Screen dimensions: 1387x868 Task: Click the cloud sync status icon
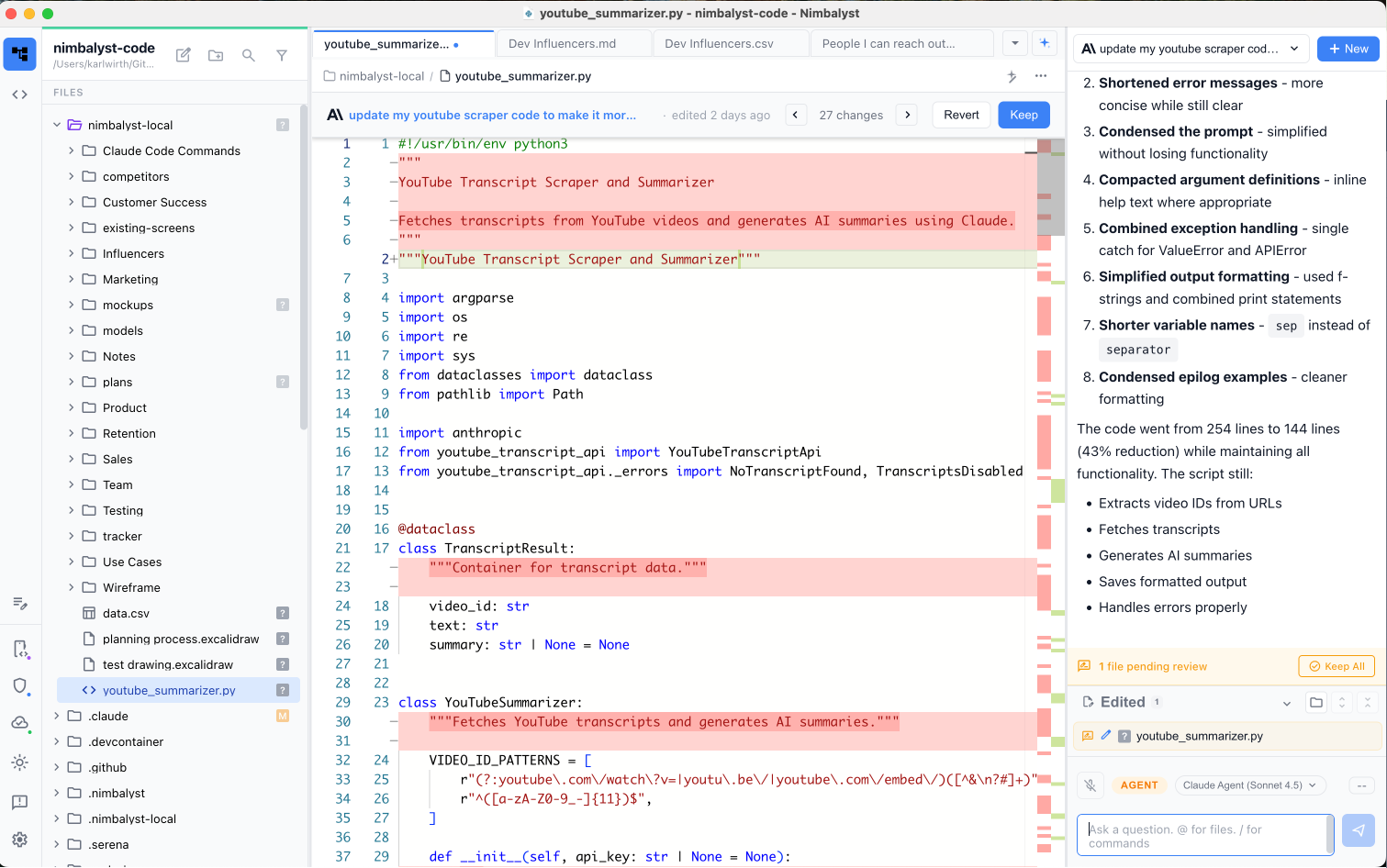point(20,723)
